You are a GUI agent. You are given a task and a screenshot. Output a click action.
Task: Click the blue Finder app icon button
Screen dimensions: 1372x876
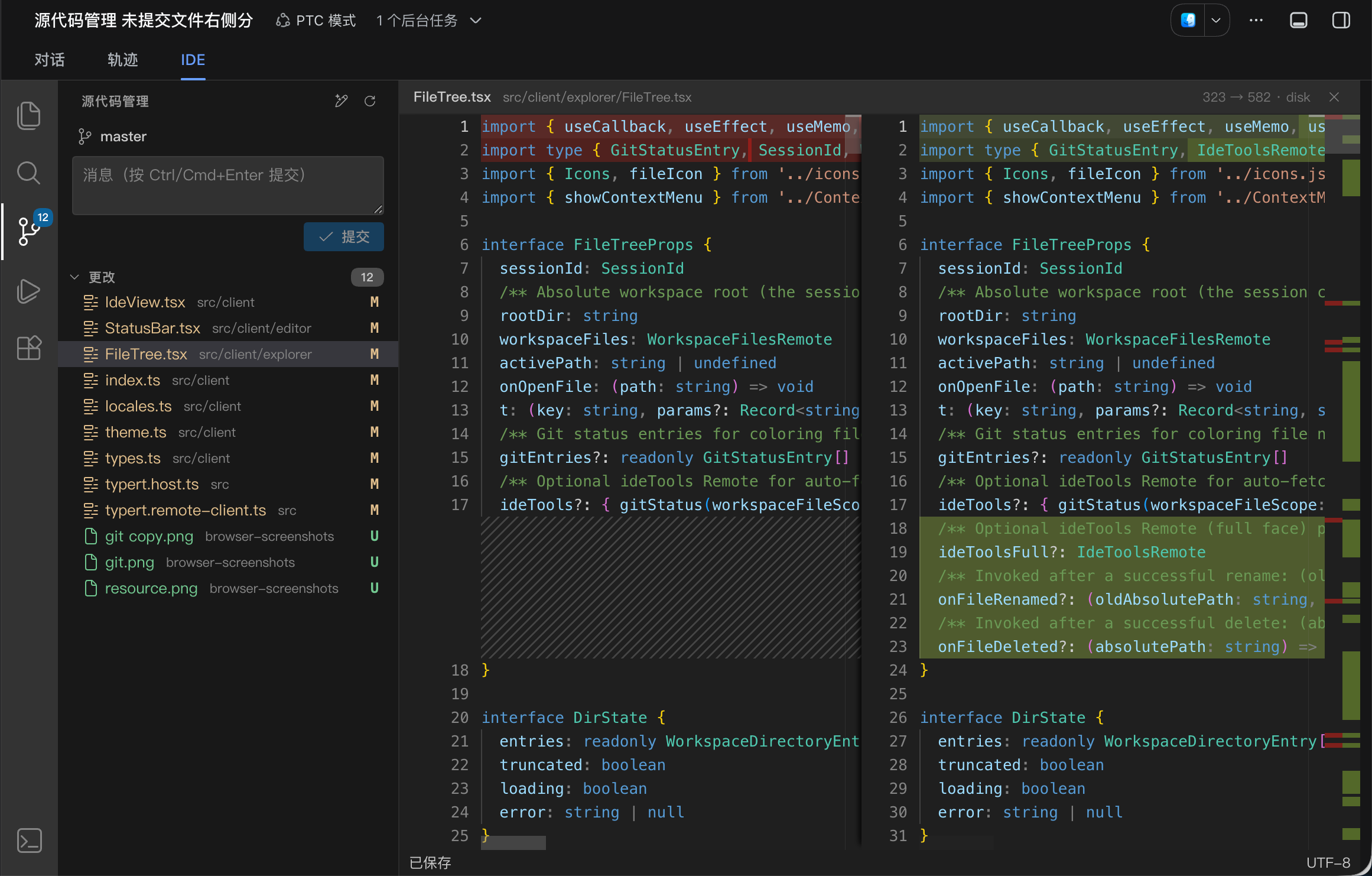[x=1188, y=20]
